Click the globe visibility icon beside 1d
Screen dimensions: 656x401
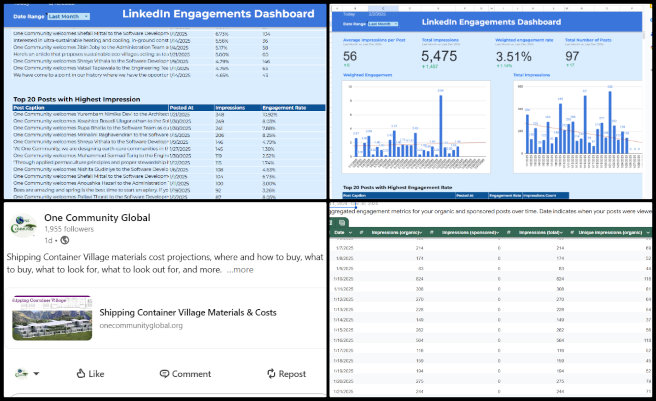[64, 240]
